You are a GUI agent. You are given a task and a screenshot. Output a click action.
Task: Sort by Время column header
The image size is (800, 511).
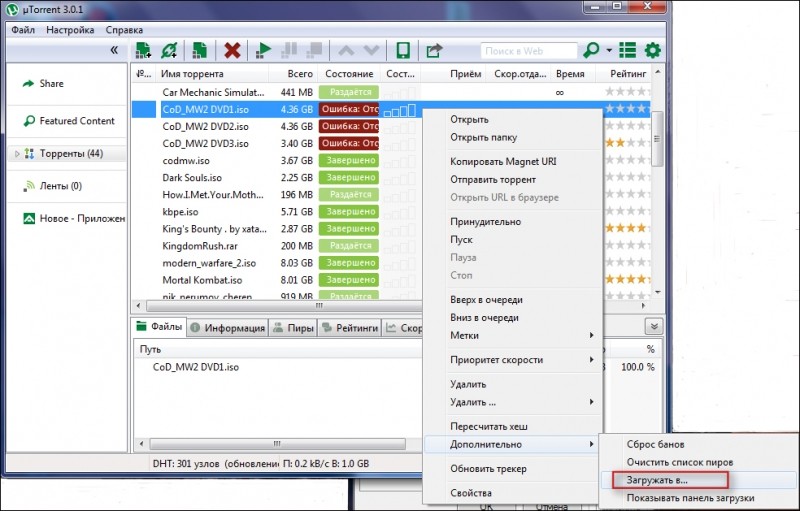click(x=570, y=74)
